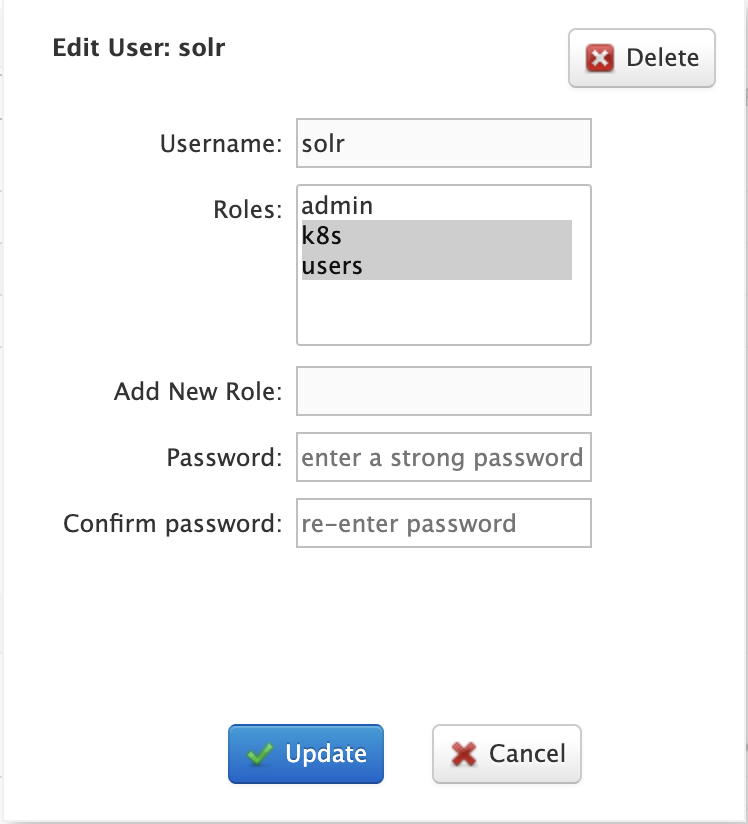The width and height of the screenshot is (748, 824).
Task: Click the 'Username:' label
Action: [221, 144]
